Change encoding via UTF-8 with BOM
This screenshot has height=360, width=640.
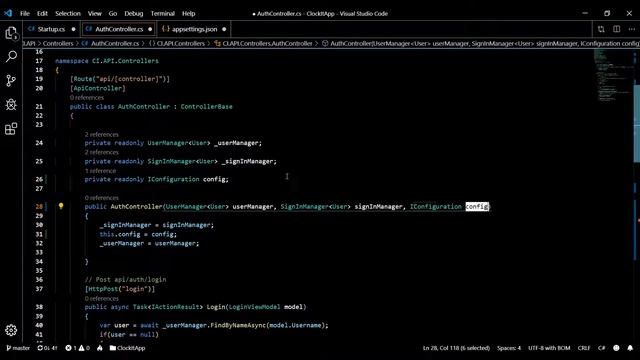pos(549,348)
